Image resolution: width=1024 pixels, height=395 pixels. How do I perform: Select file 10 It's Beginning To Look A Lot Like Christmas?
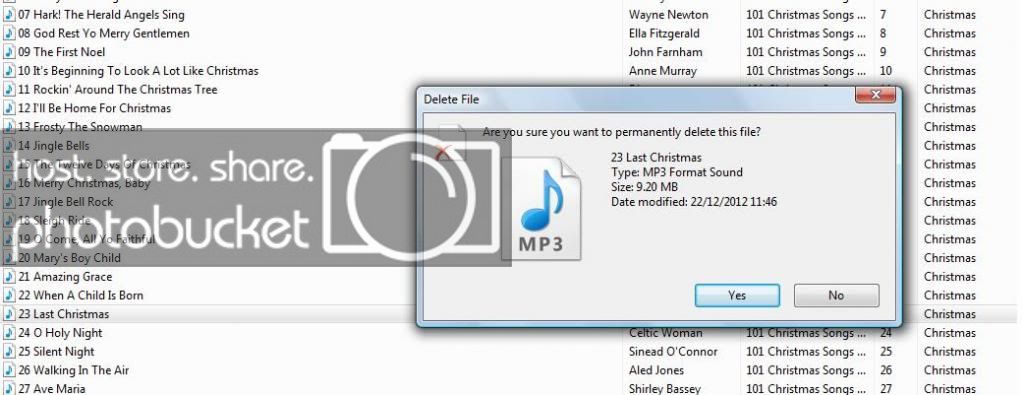coord(138,71)
